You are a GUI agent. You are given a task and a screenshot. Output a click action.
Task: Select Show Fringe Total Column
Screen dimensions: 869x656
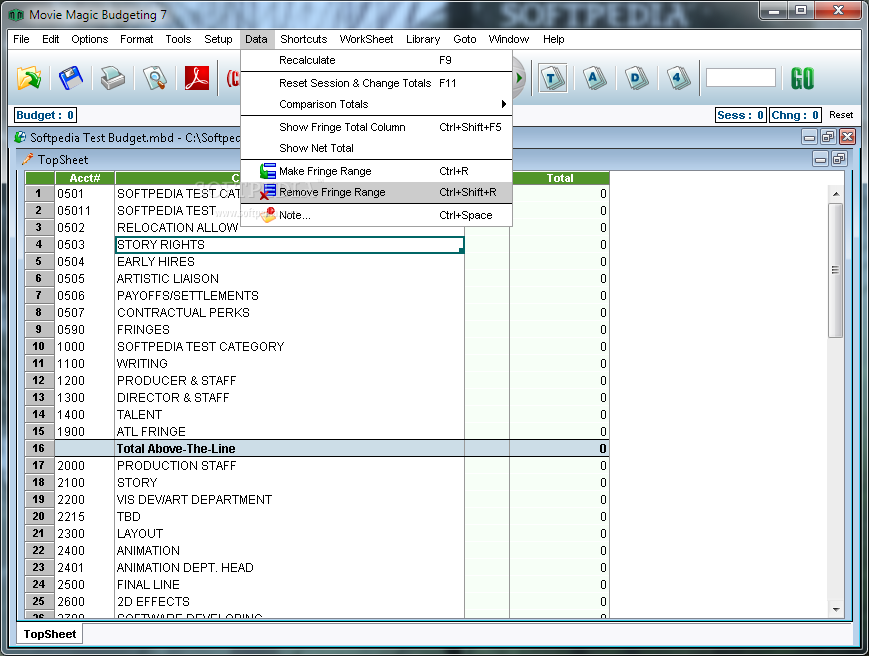[376, 127]
